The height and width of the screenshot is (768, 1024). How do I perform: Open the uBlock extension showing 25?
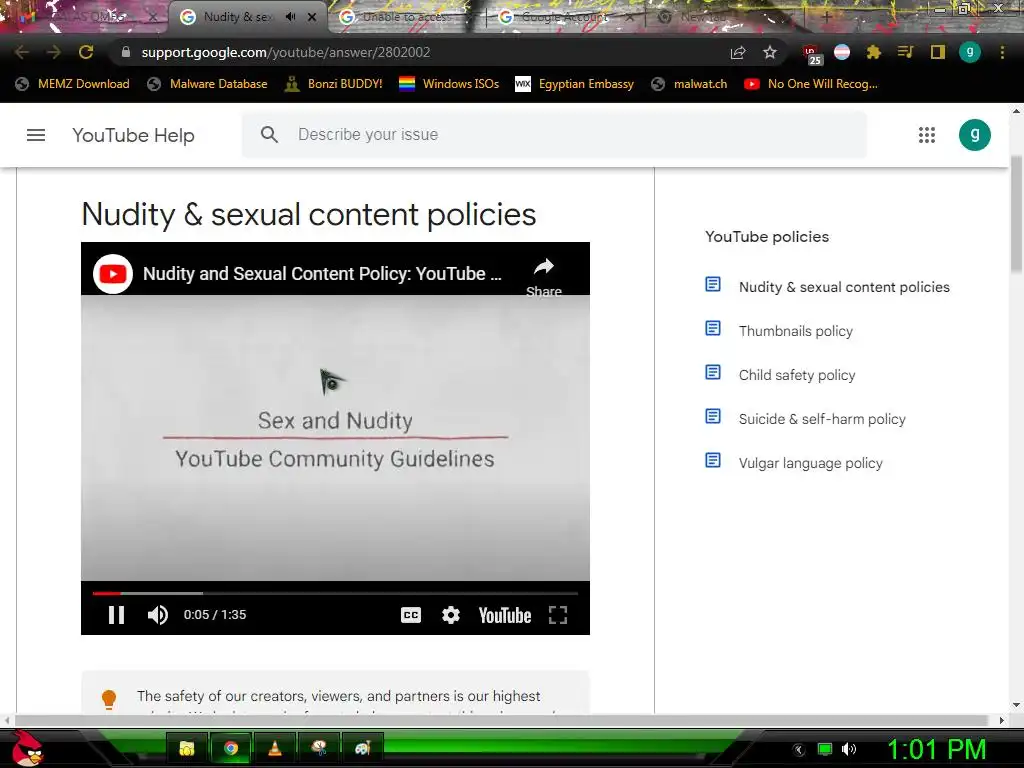pyautogui.click(x=812, y=54)
